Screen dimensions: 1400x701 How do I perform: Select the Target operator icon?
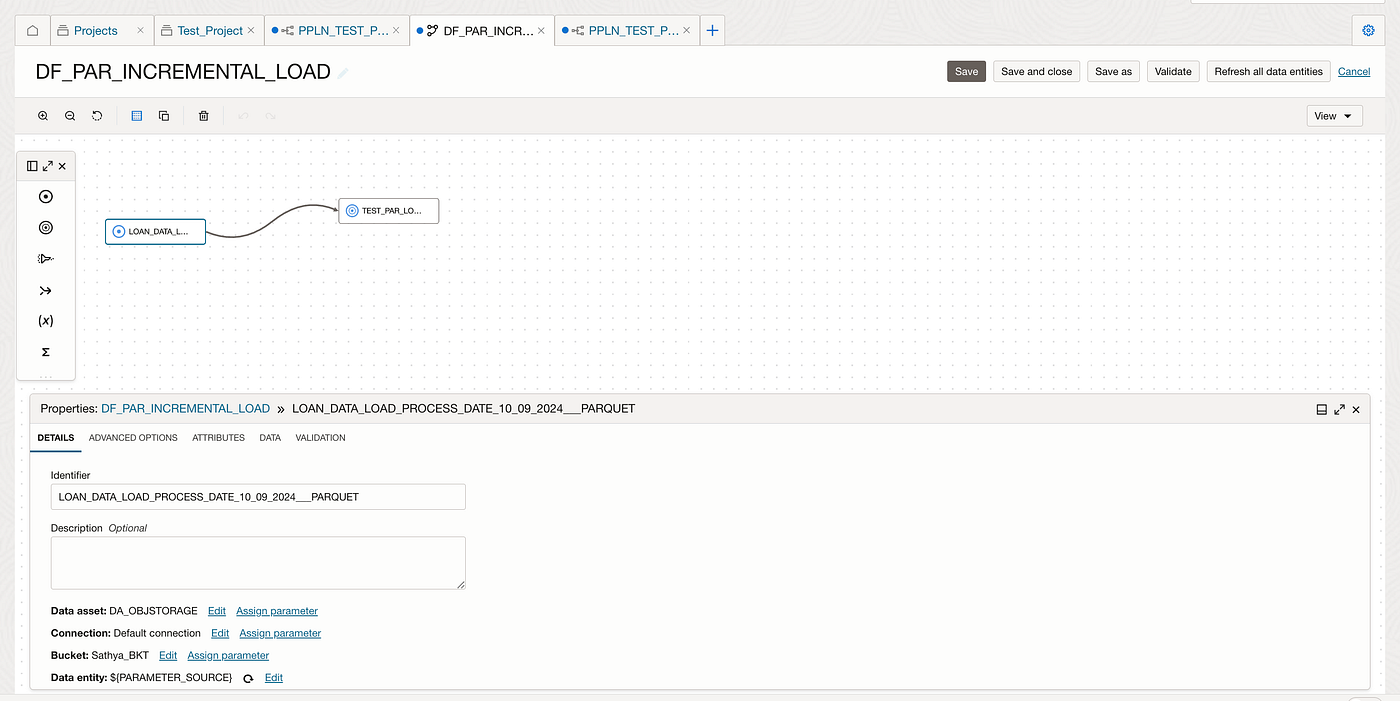(x=45, y=227)
